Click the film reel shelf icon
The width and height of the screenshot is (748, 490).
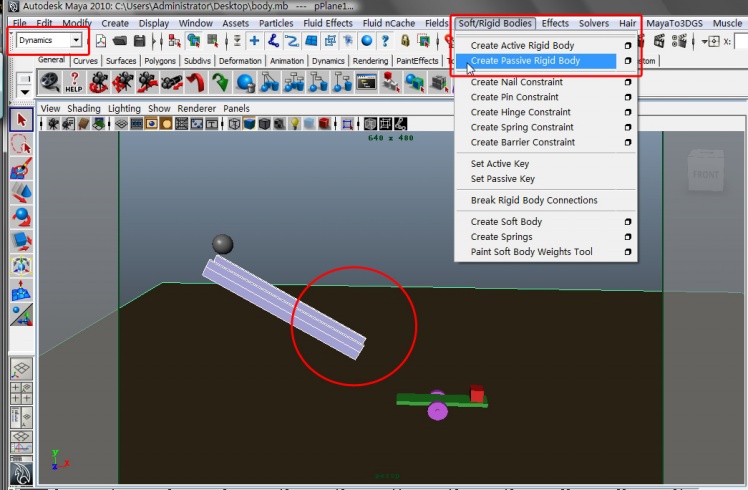click(x=50, y=82)
